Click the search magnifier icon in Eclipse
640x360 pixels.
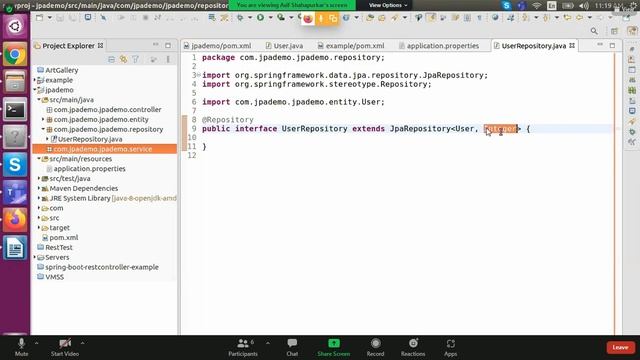[594, 31]
